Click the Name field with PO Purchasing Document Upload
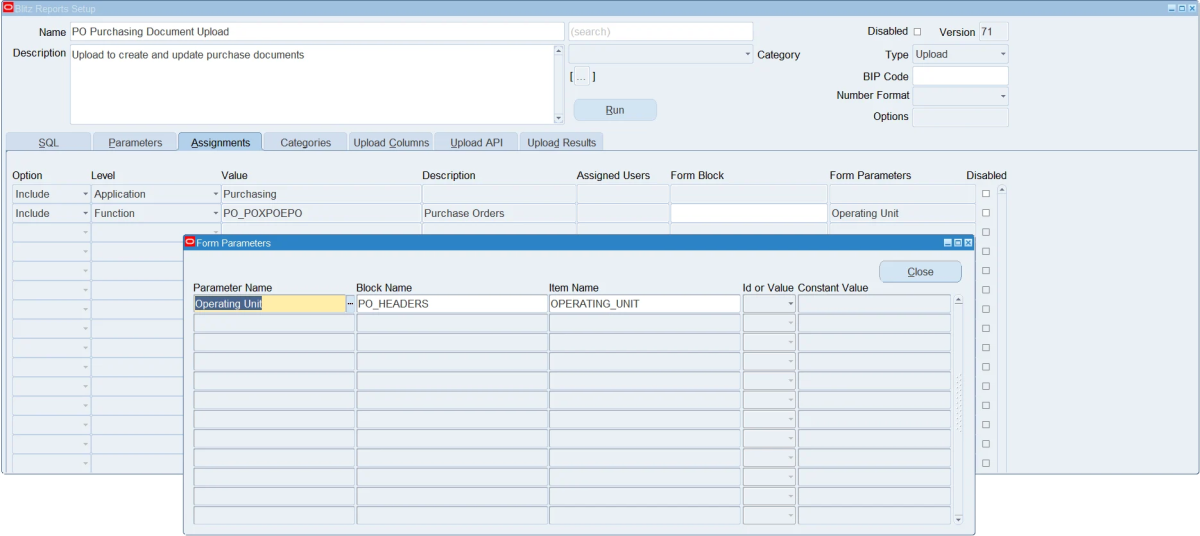The width and height of the screenshot is (1200, 536). 317,32
